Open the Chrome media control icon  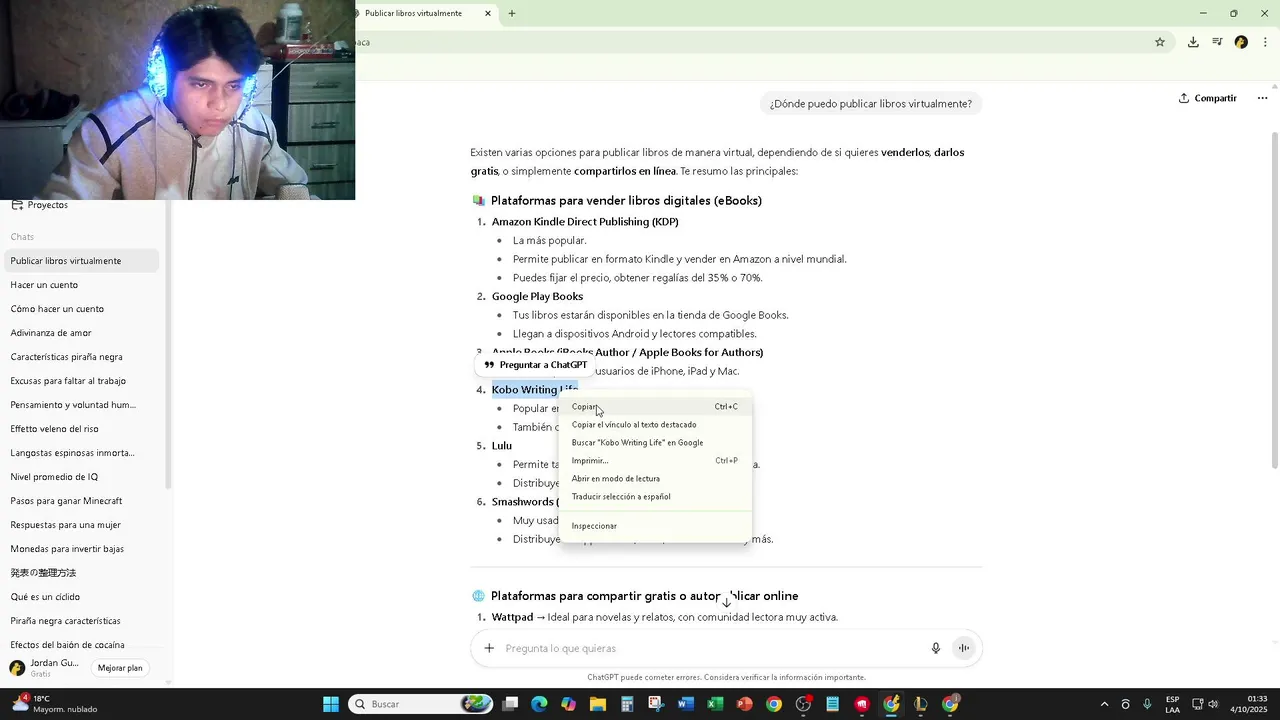(x=1217, y=42)
